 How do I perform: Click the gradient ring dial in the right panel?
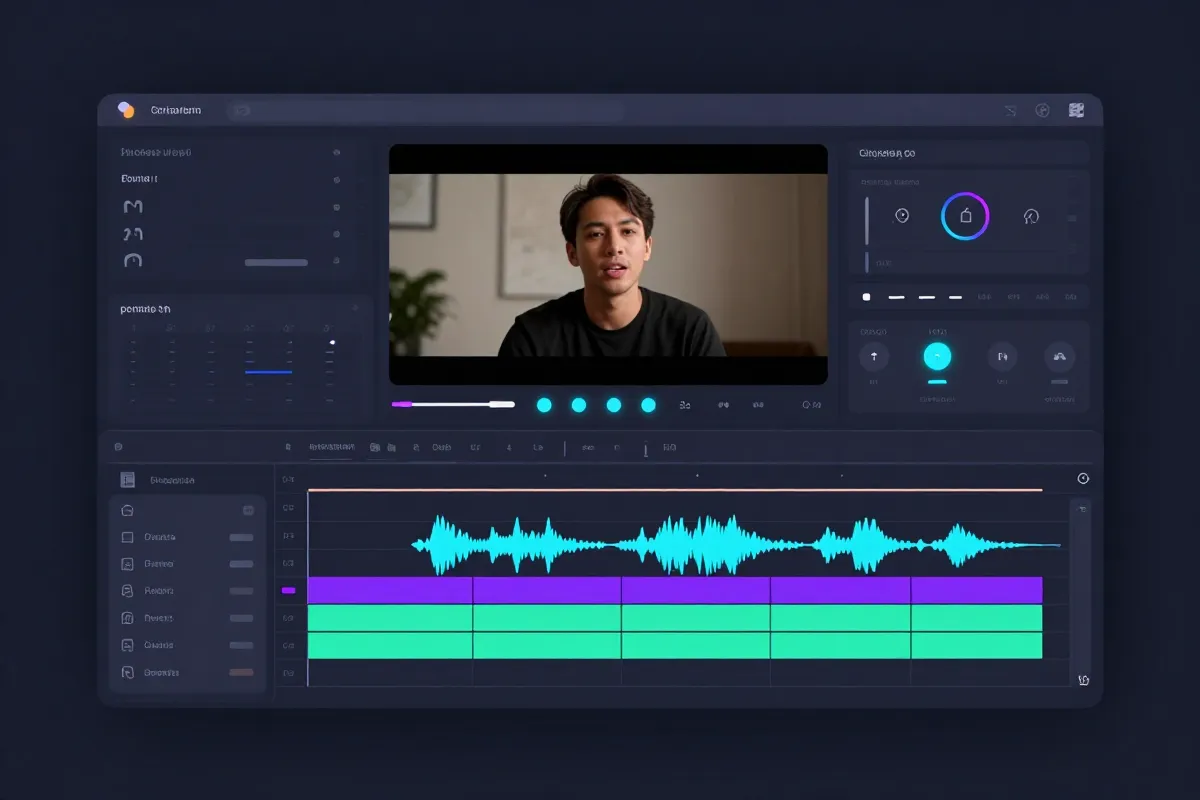pyautogui.click(x=965, y=216)
